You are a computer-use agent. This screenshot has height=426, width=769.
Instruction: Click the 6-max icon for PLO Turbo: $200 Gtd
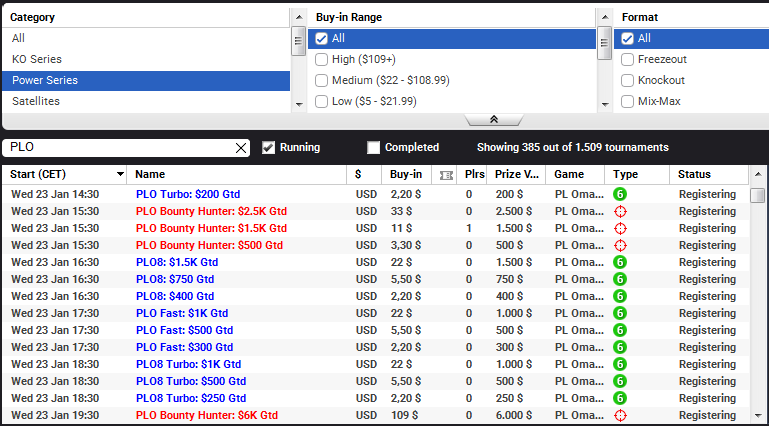(x=620, y=194)
